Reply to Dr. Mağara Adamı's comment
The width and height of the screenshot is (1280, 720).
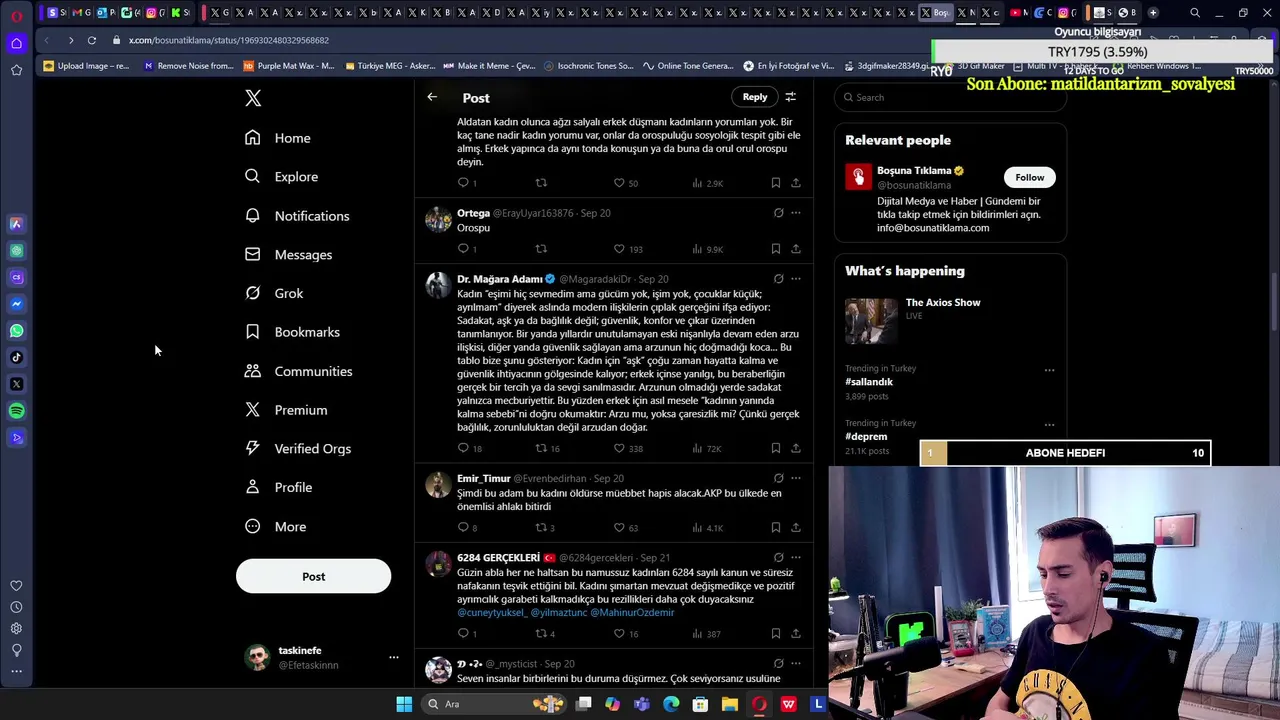(x=463, y=448)
